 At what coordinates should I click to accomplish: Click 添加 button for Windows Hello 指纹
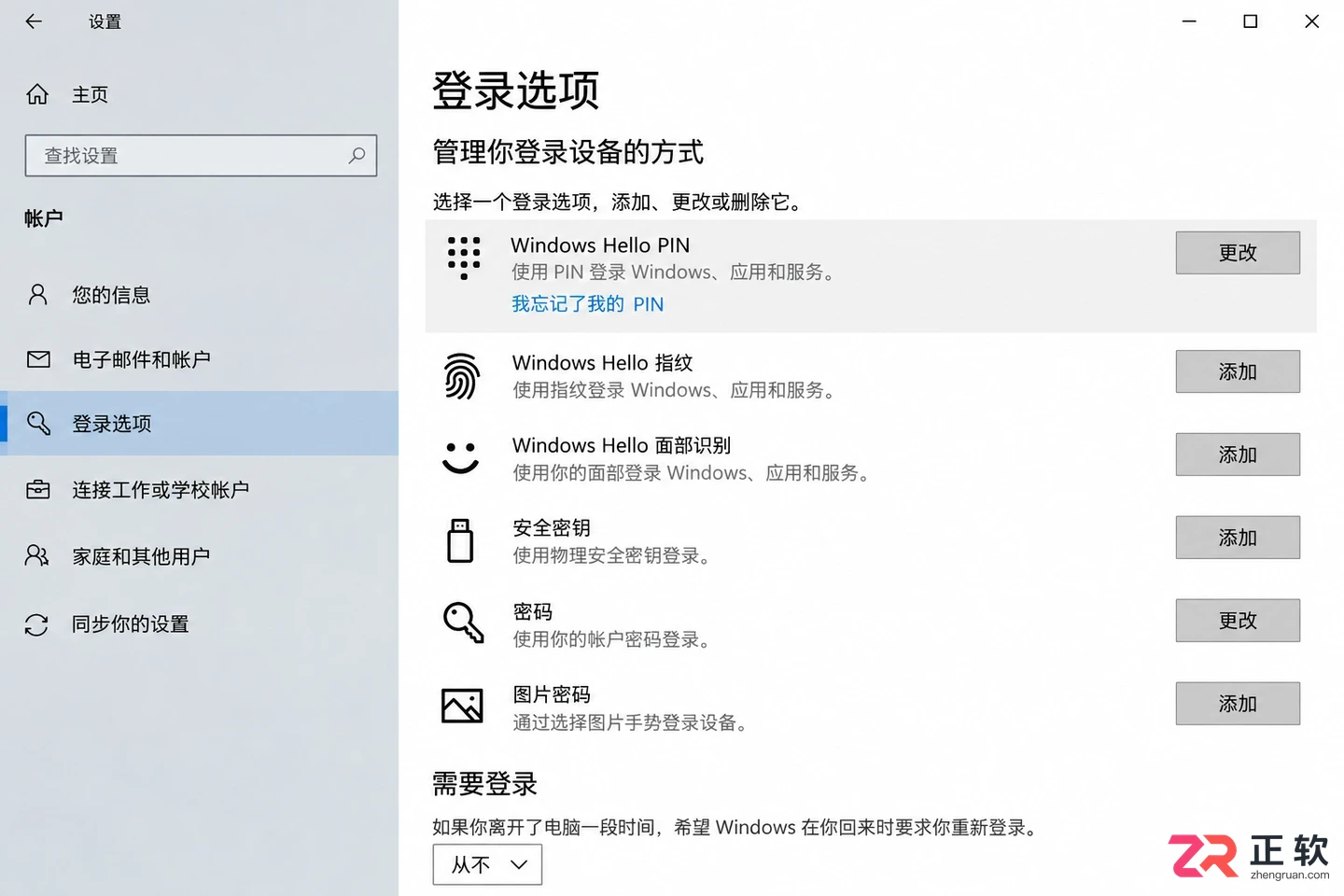[1238, 371]
